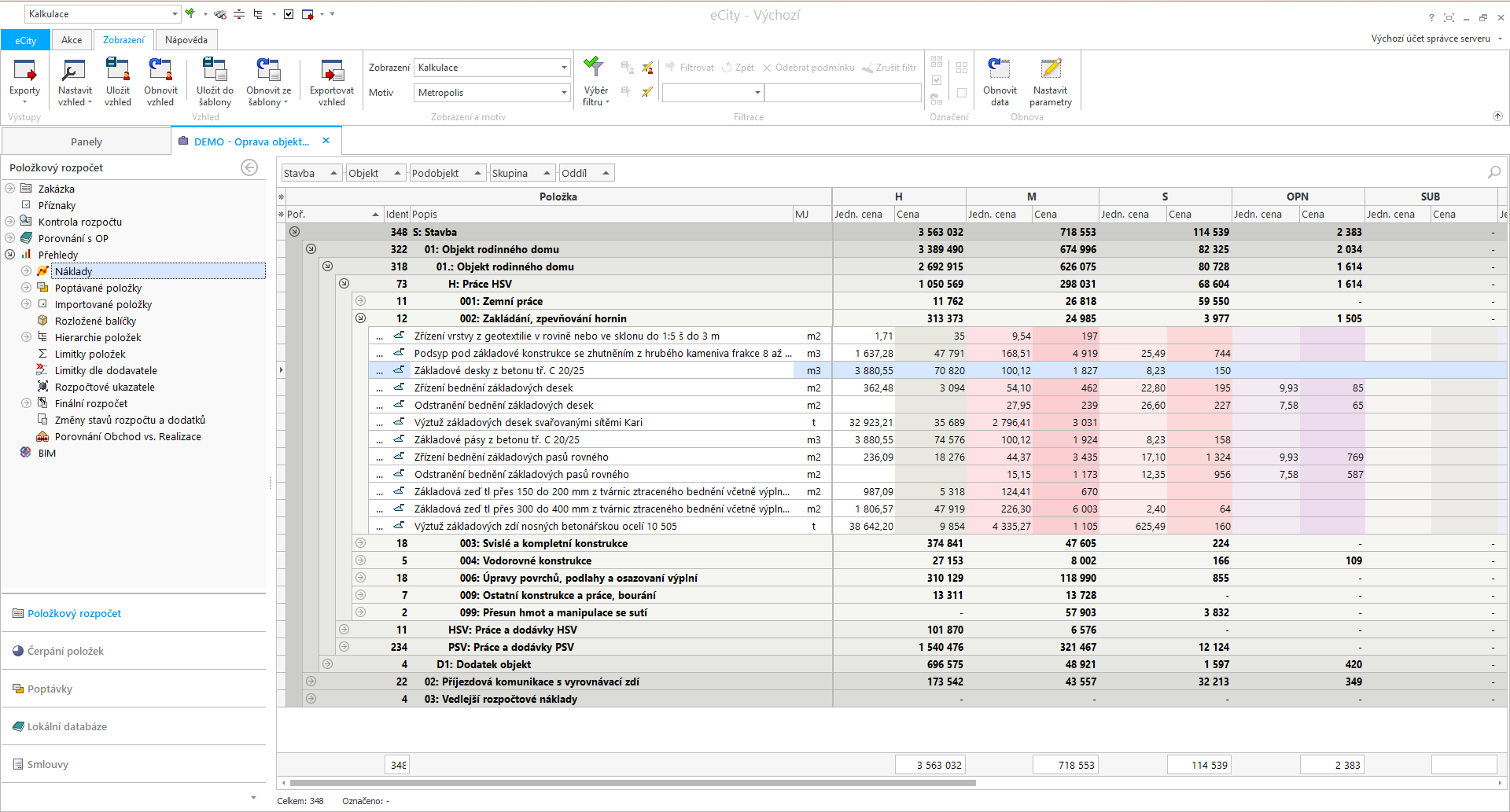Click the lower filter edit pencil icon

point(647,92)
